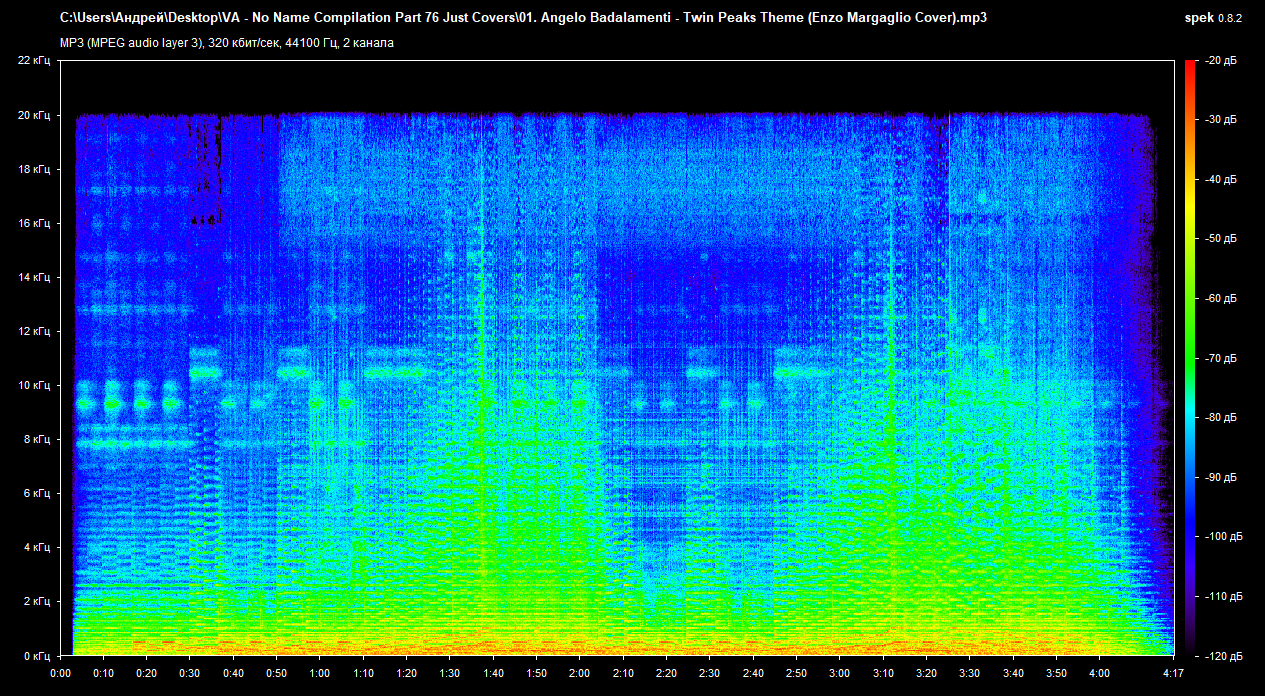
Task: Click the 22 кГц frequency label
Action: pyautogui.click(x=34, y=61)
